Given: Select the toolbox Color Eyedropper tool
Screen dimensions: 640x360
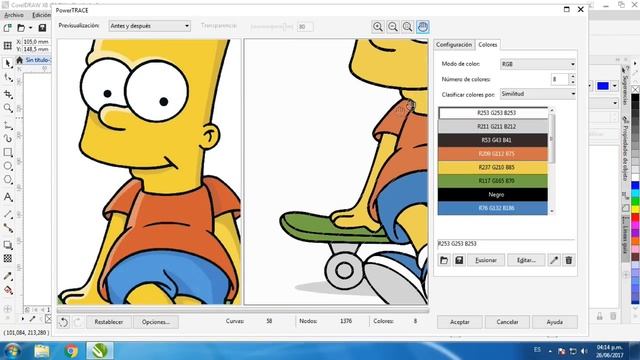Looking at the screenshot, I should [x=8, y=276].
